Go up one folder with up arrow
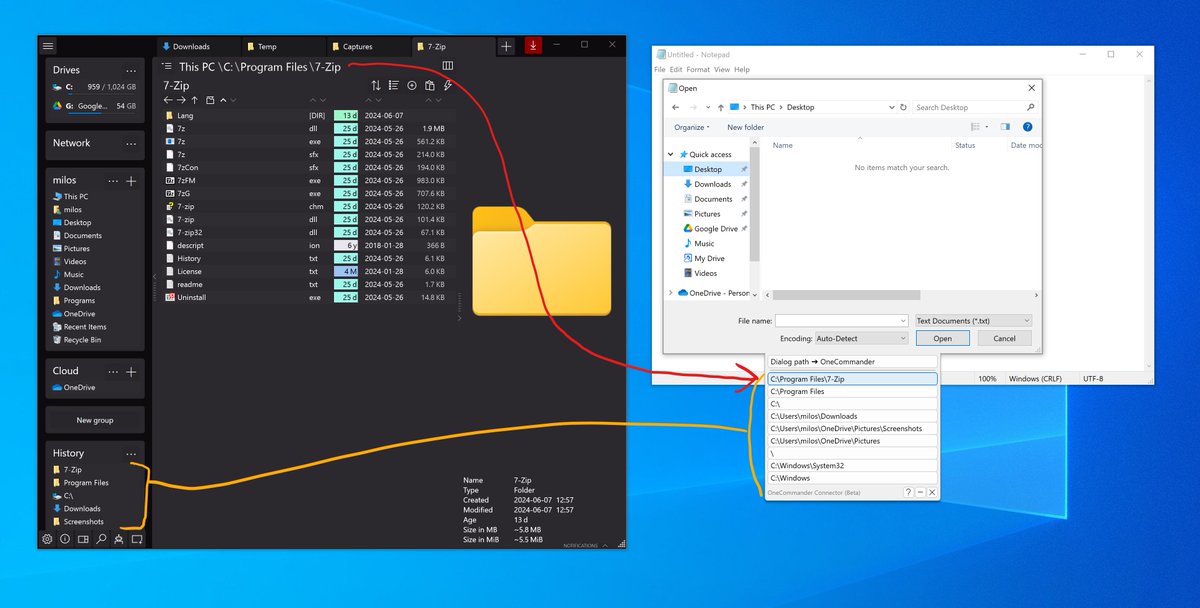 [195, 100]
